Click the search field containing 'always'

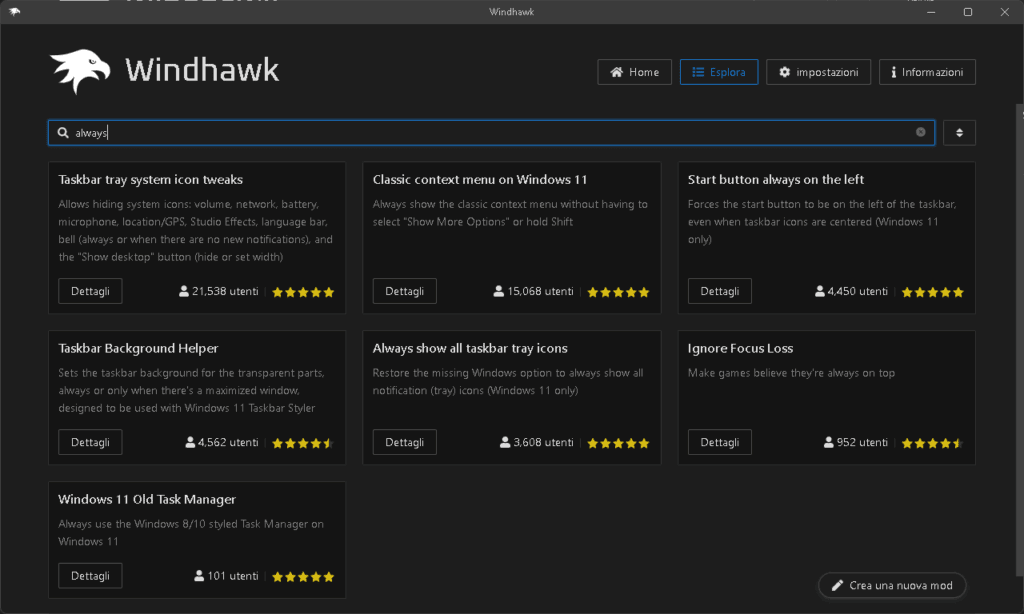click(490, 133)
